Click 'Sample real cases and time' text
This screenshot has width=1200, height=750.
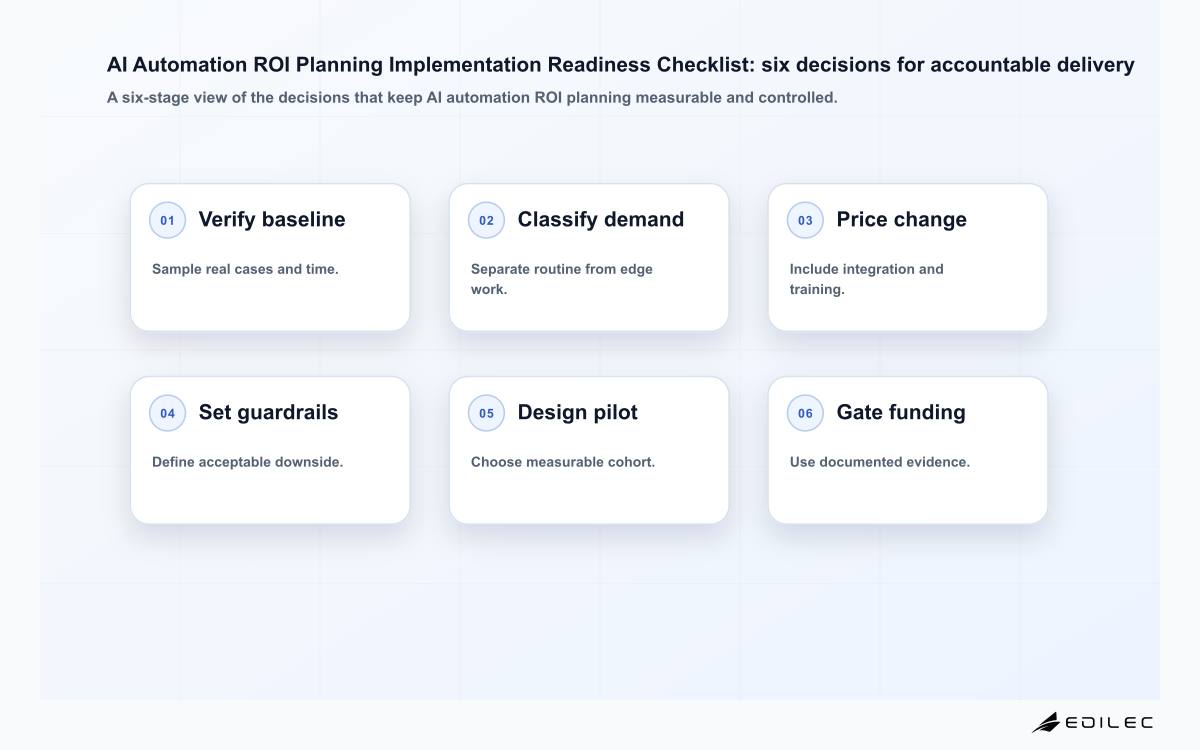[245, 269]
